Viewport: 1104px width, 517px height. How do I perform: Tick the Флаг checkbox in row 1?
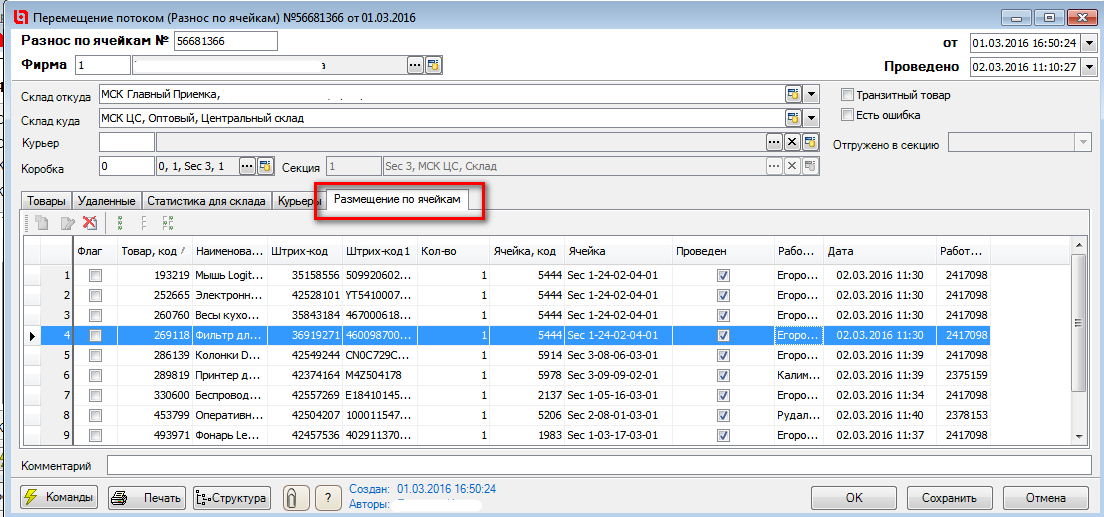96,276
